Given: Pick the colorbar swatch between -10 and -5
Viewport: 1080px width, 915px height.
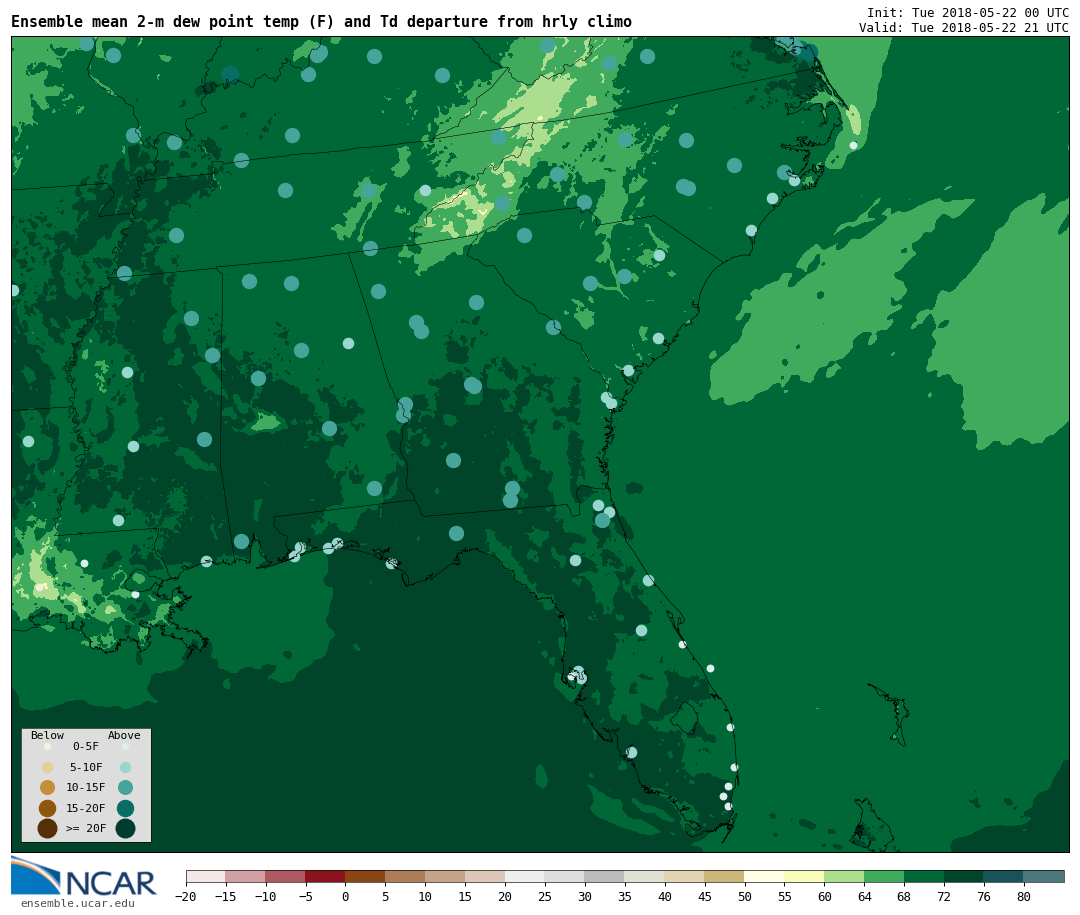Looking at the screenshot, I should 286,876.
